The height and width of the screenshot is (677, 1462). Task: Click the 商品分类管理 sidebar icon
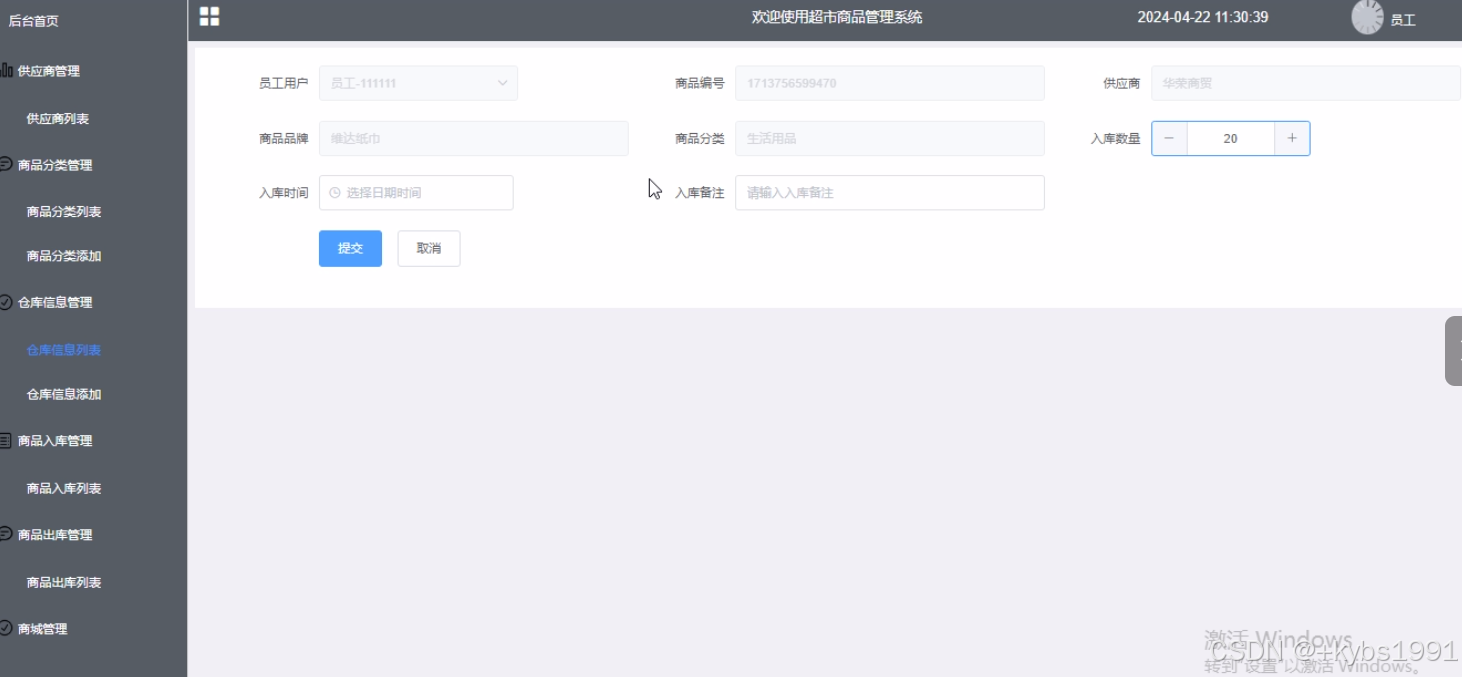6,164
